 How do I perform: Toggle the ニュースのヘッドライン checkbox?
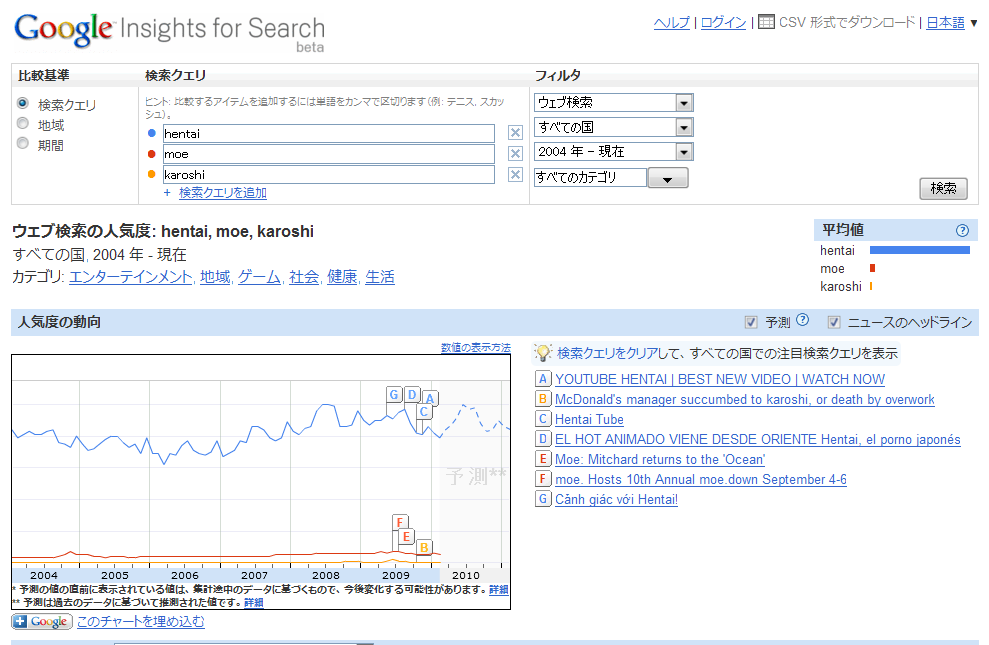point(834,322)
